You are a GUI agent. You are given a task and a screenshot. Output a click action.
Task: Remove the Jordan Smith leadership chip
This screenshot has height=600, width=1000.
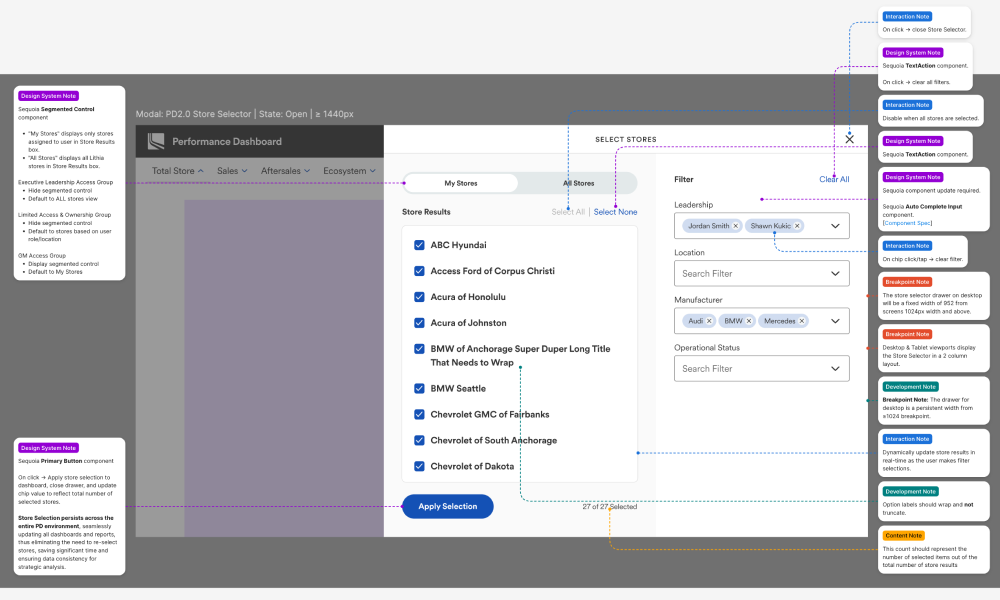pos(736,226)
